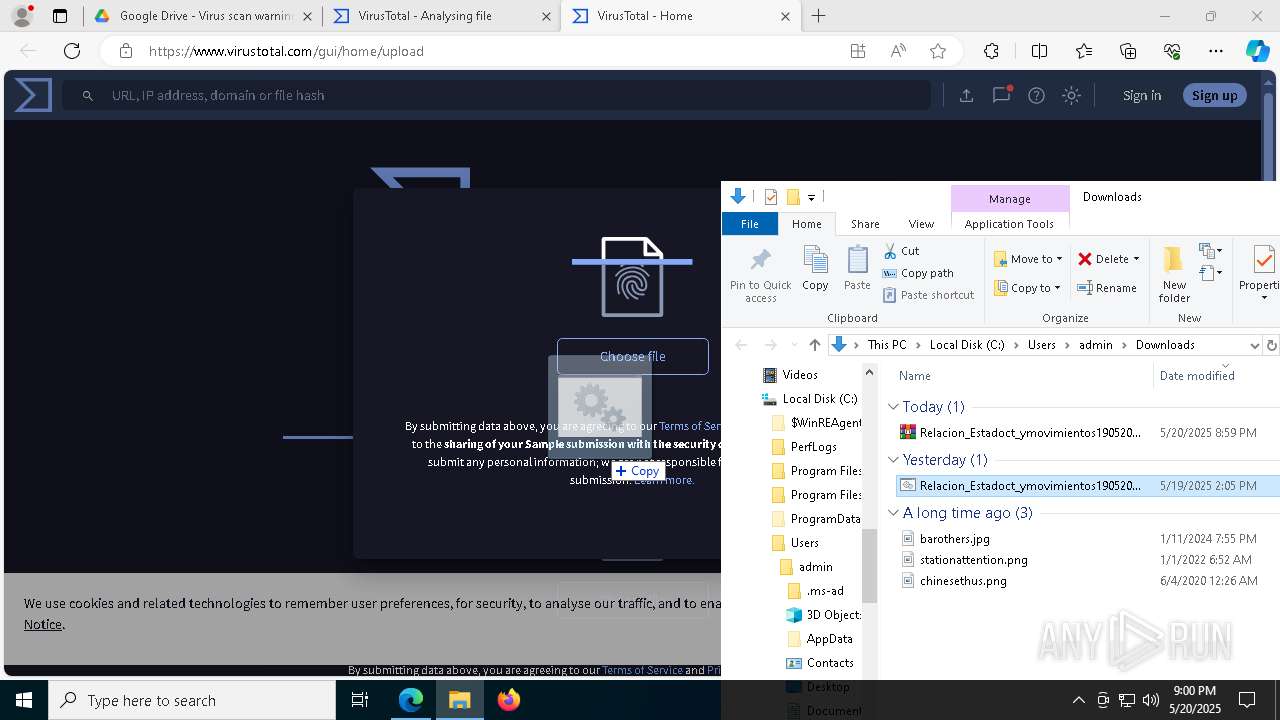Open the Tab actions menu icon

[x=60, y=16]
